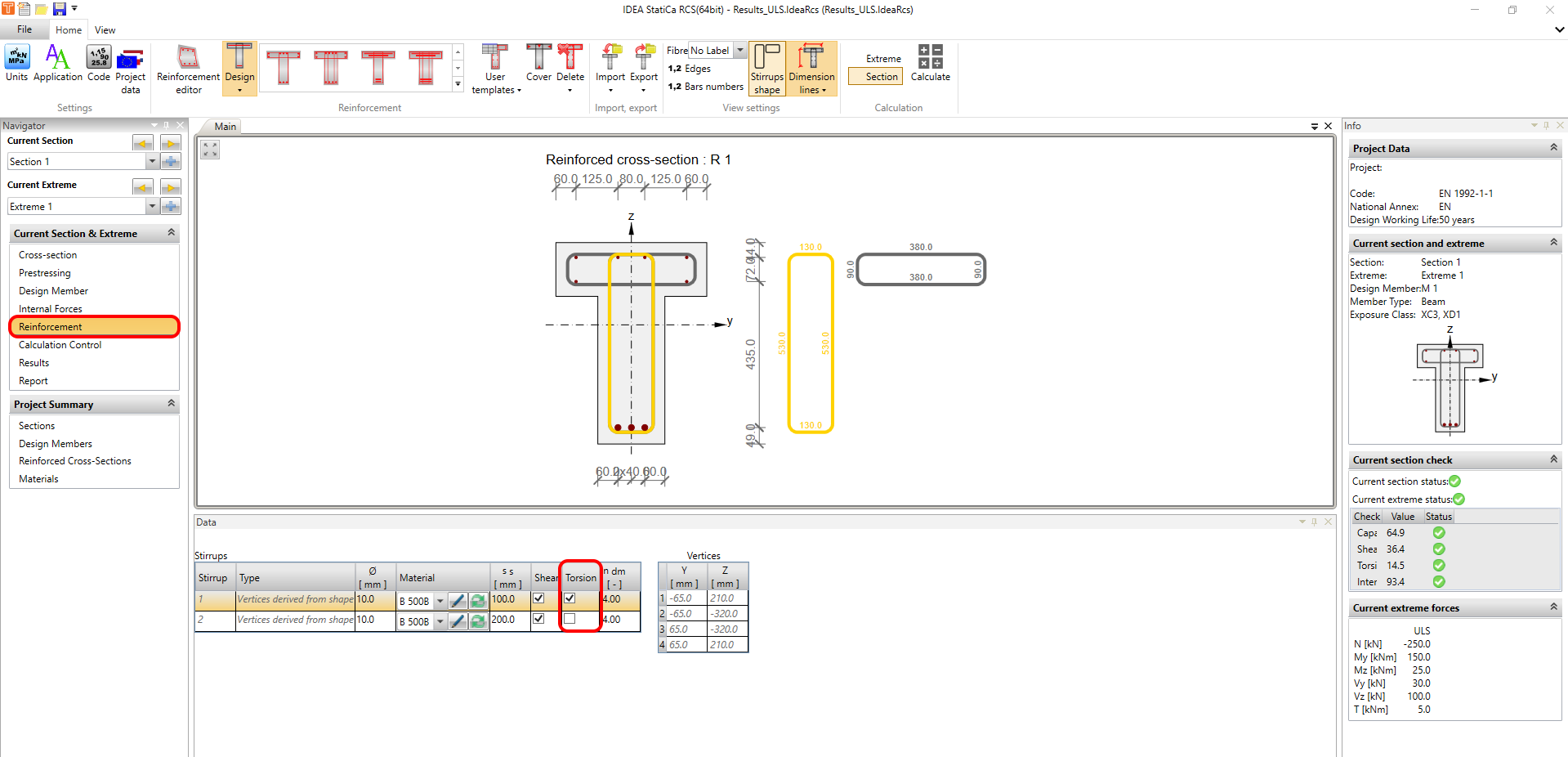Open Reinforced Cross-Sections summary
Viewport: 1568px width, 757px height.
click(x=74, y=460)
